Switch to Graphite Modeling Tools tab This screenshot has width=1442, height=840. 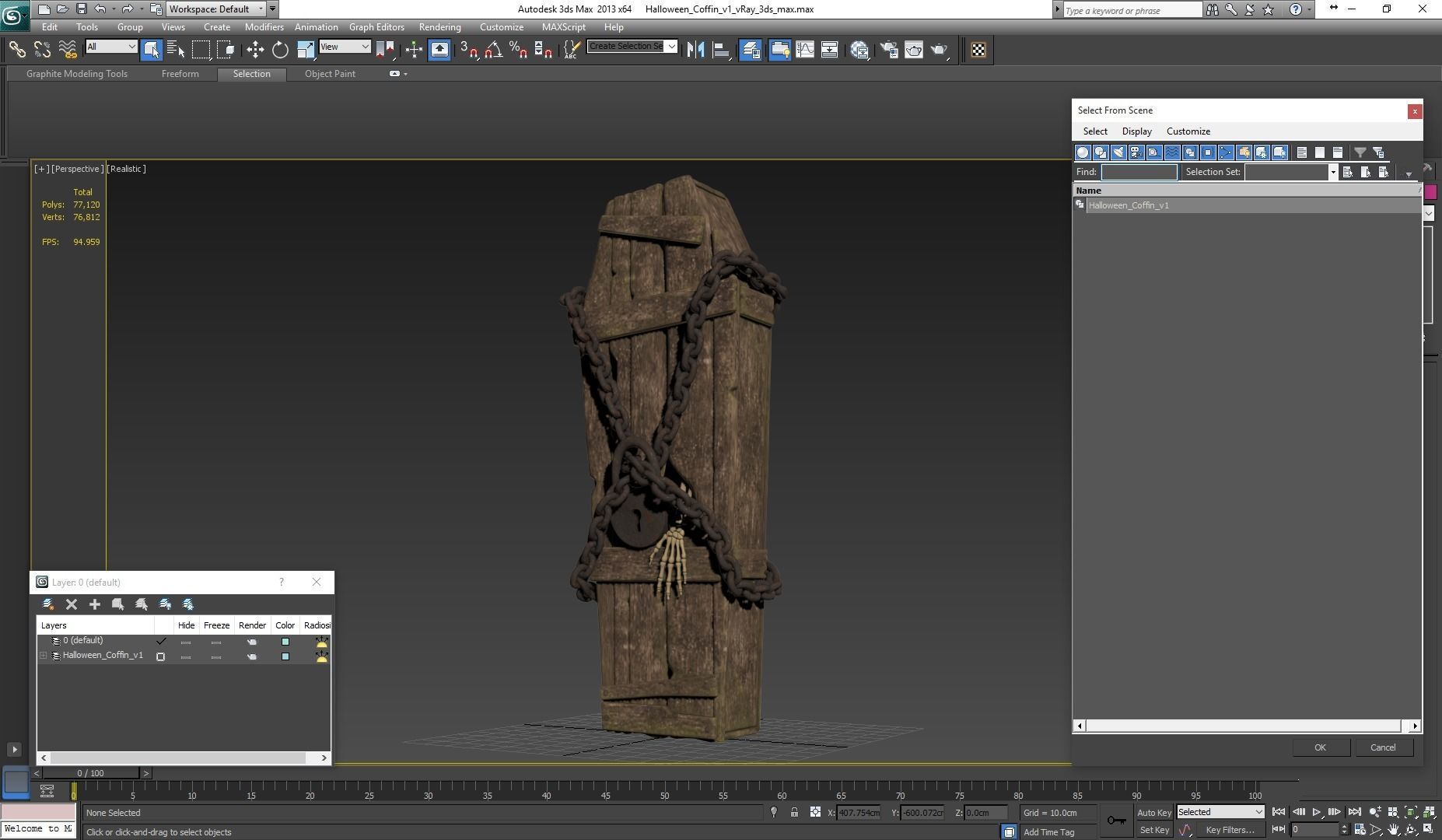(77, 74)
